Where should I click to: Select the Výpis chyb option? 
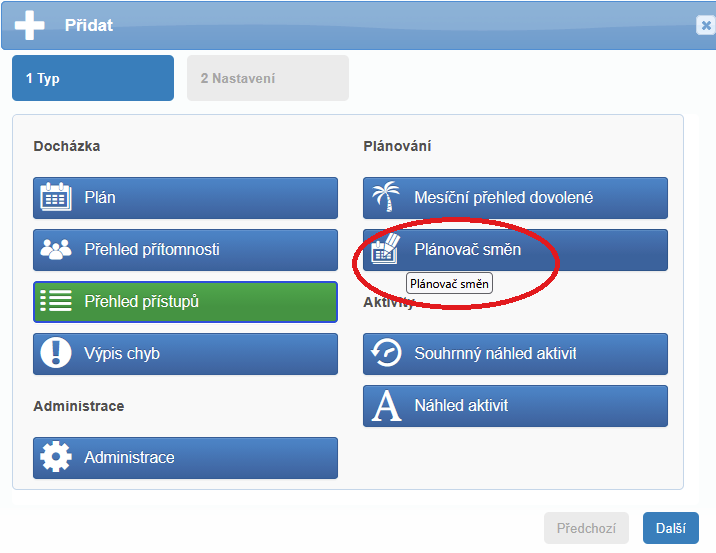click(185, 354)
